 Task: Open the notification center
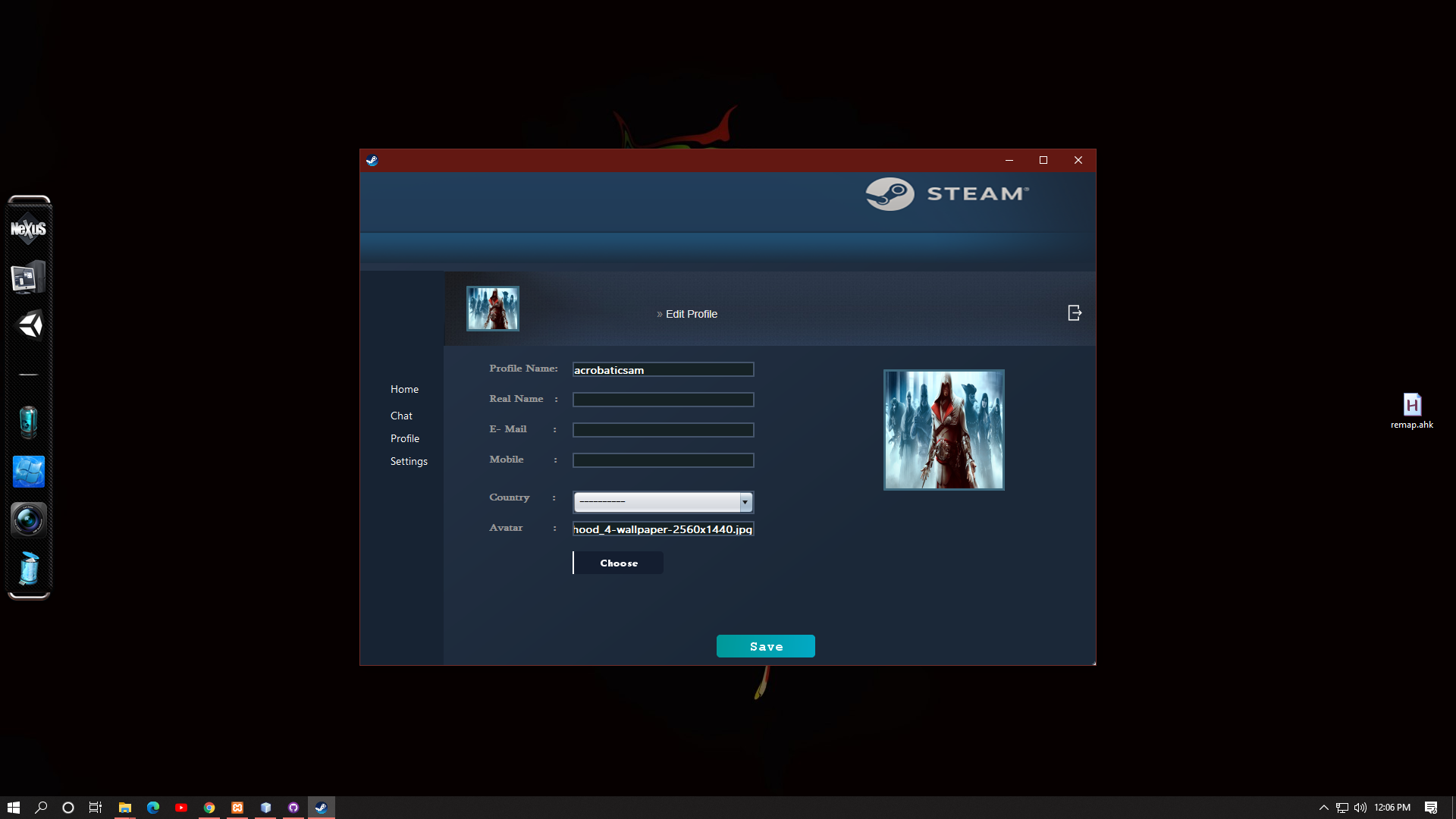[x=1431, y=808]
